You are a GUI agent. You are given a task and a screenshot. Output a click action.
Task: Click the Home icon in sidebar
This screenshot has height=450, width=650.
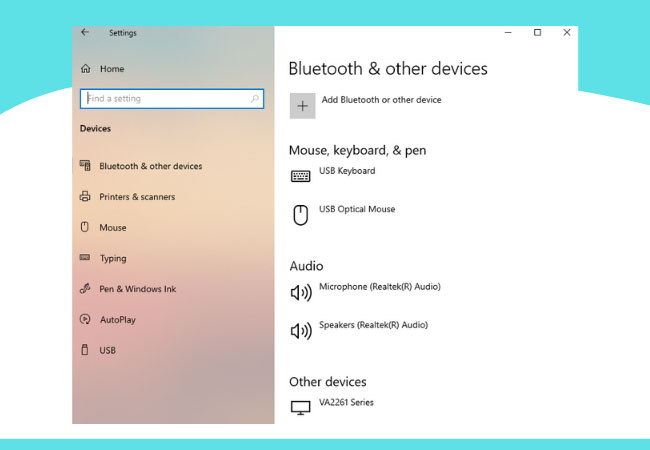[x=85, y=69]
